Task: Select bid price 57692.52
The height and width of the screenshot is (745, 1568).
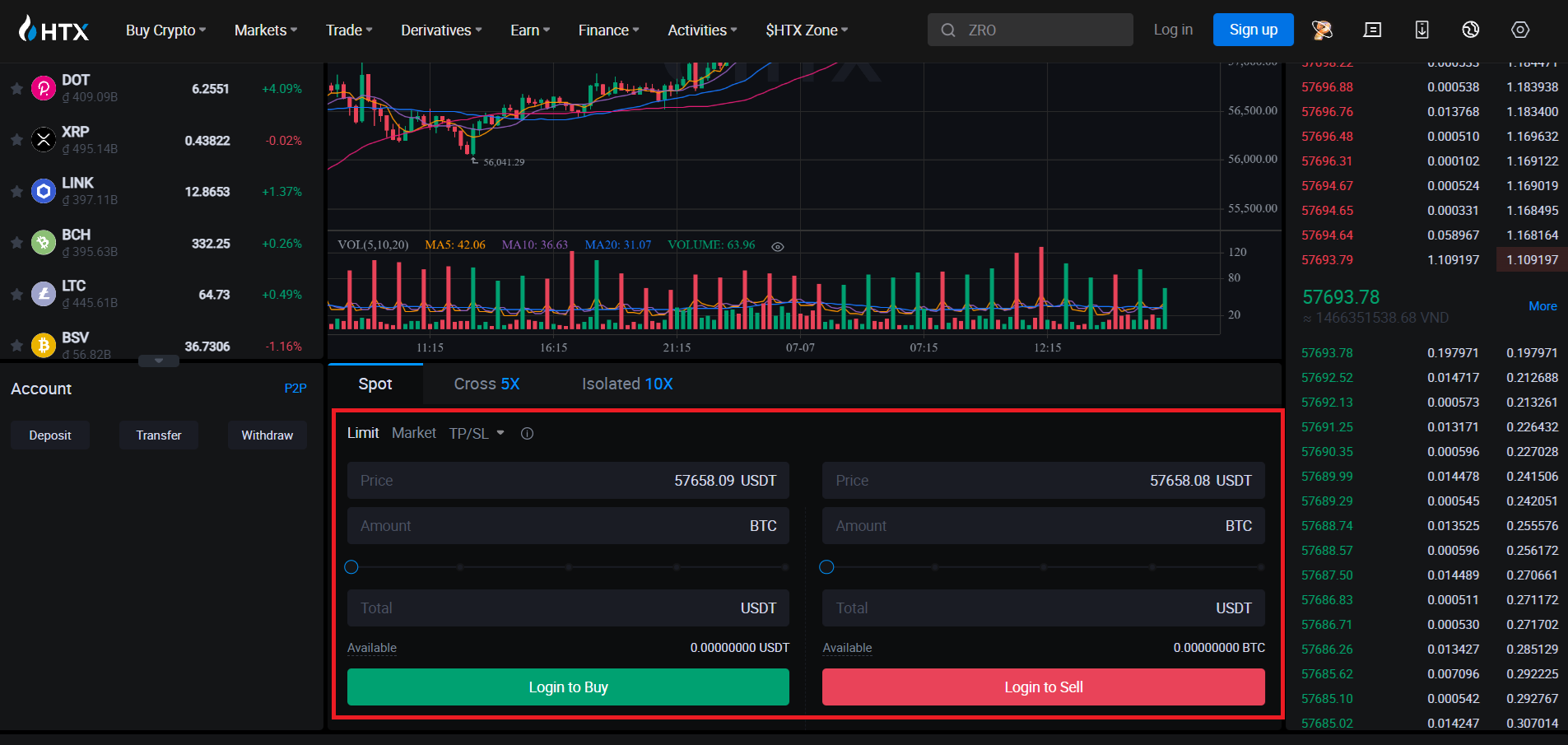Action: 1327,378
